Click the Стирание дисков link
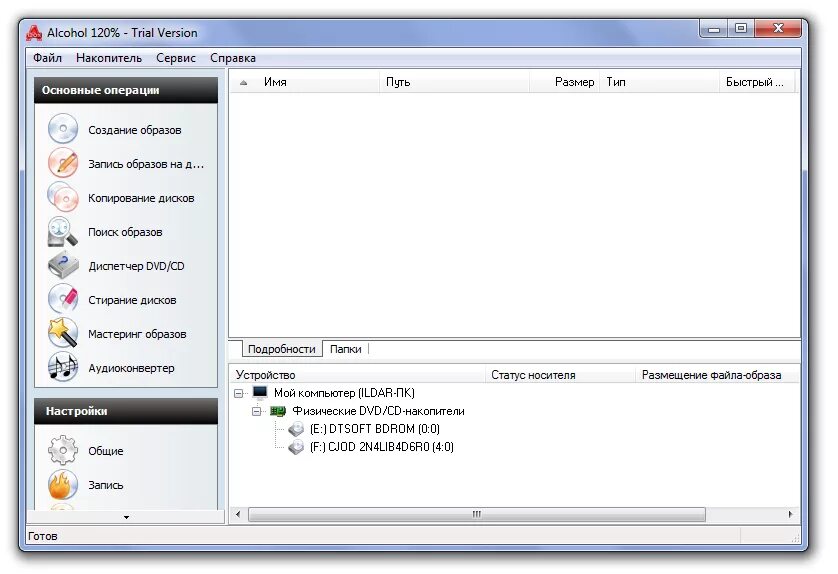This screenshot has height=574, width=838. coord(132,300)
